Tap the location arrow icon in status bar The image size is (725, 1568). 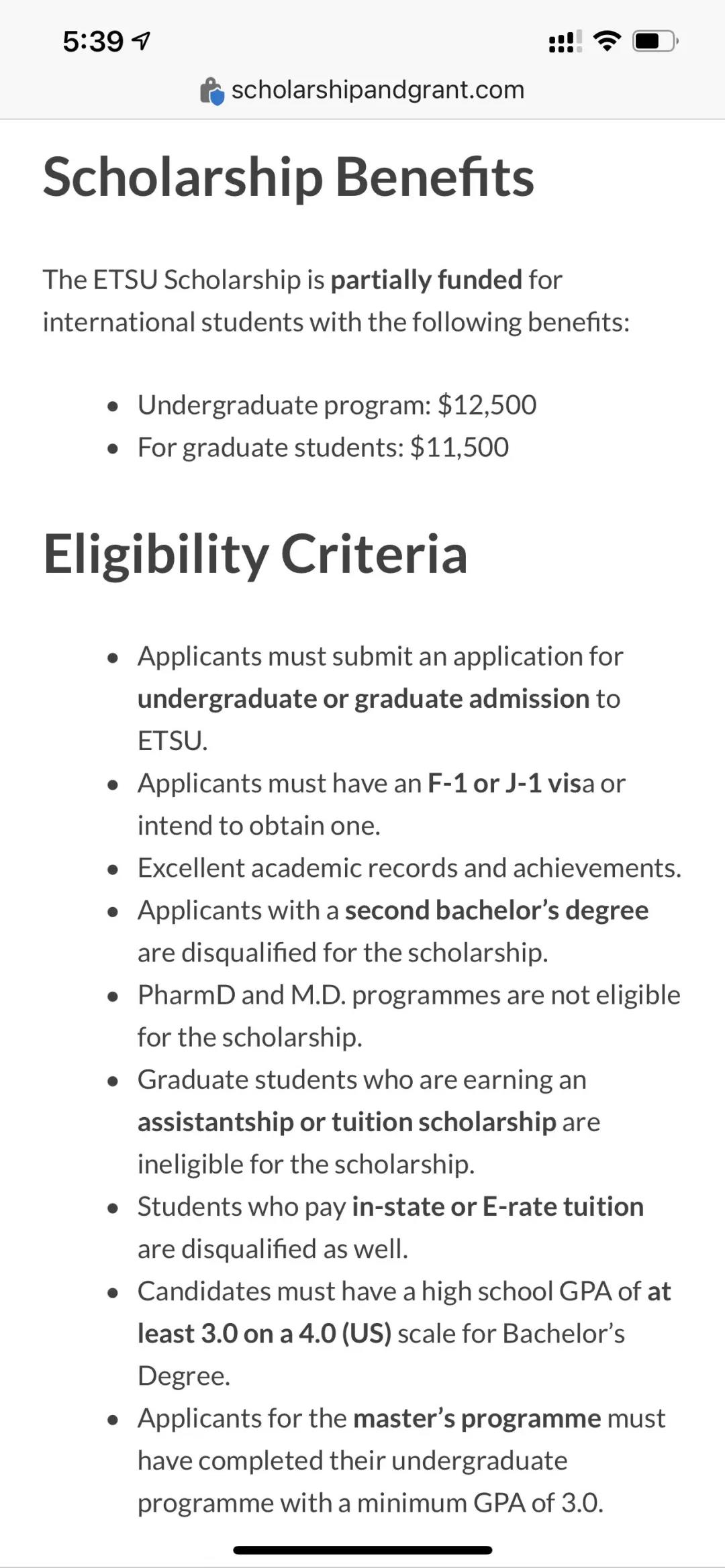pyautogui.click(x=142, y=42)
